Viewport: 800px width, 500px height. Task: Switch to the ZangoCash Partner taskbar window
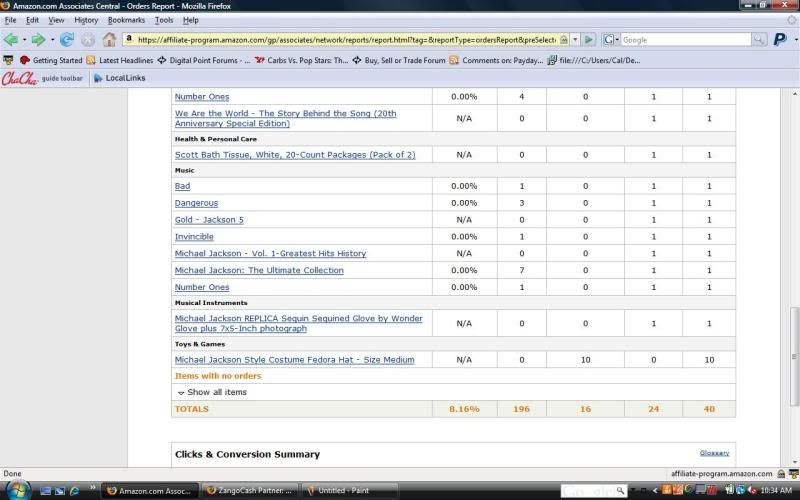coord(249,491)
